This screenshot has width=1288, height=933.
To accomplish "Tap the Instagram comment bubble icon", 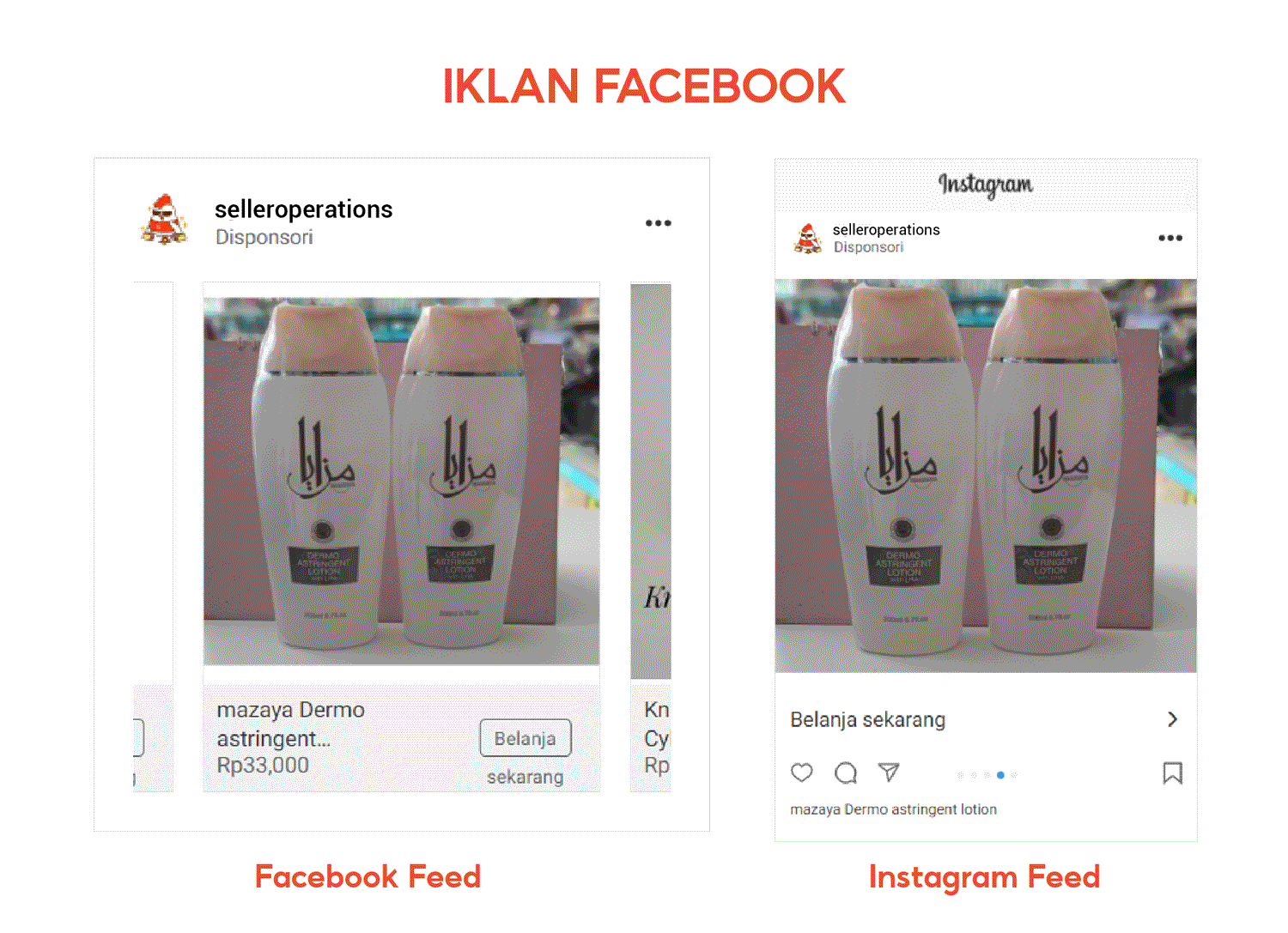I will [846, 772].
